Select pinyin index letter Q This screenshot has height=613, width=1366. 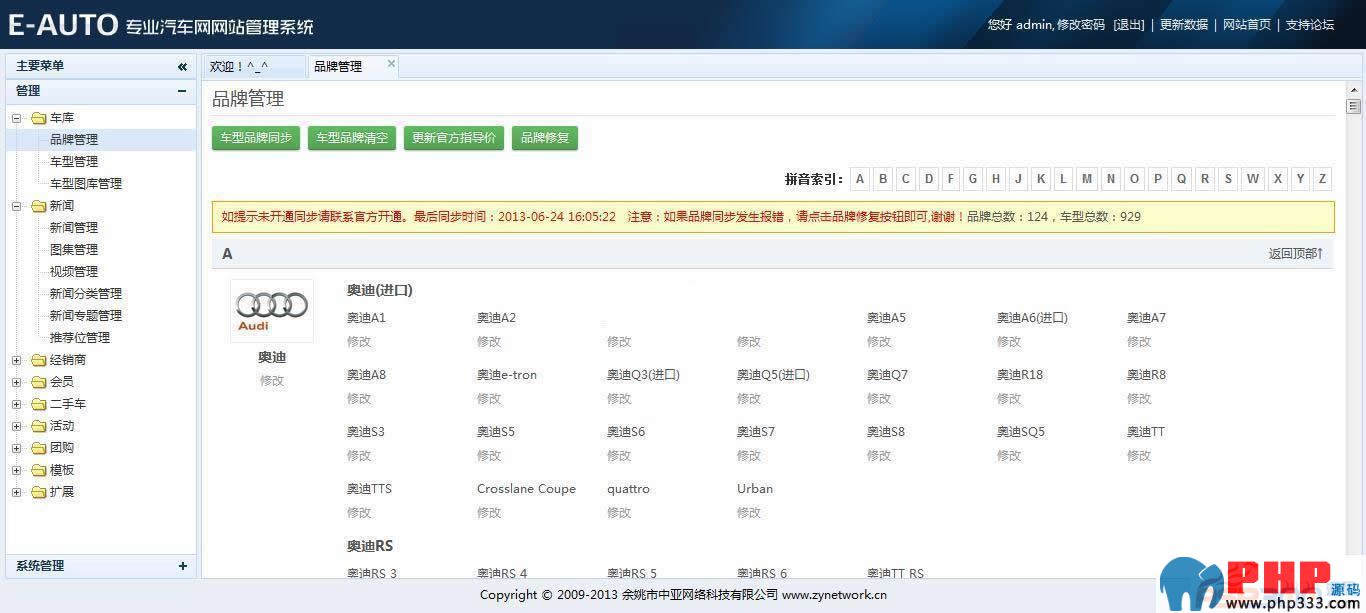click(x=1181, y=179)
